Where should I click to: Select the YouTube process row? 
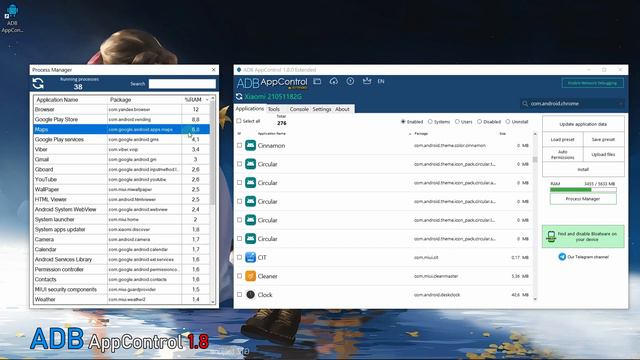[122, 179]
